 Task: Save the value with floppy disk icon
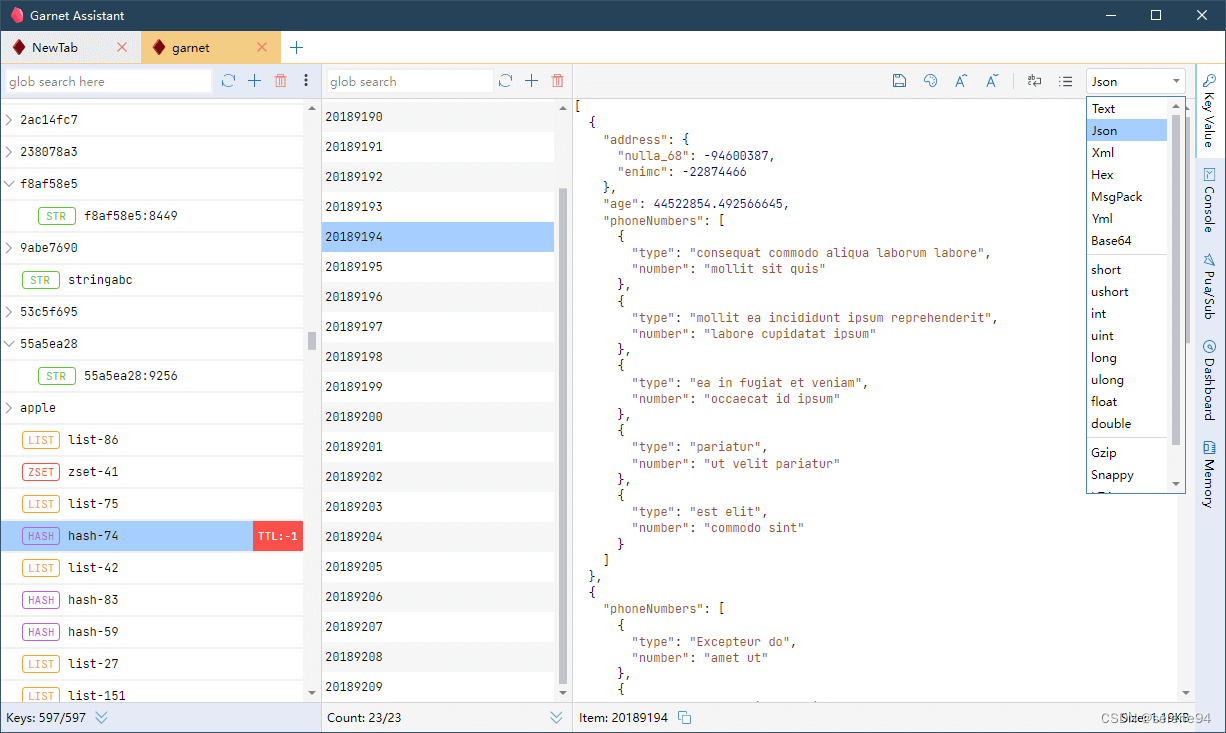click(x=899, y=81)
